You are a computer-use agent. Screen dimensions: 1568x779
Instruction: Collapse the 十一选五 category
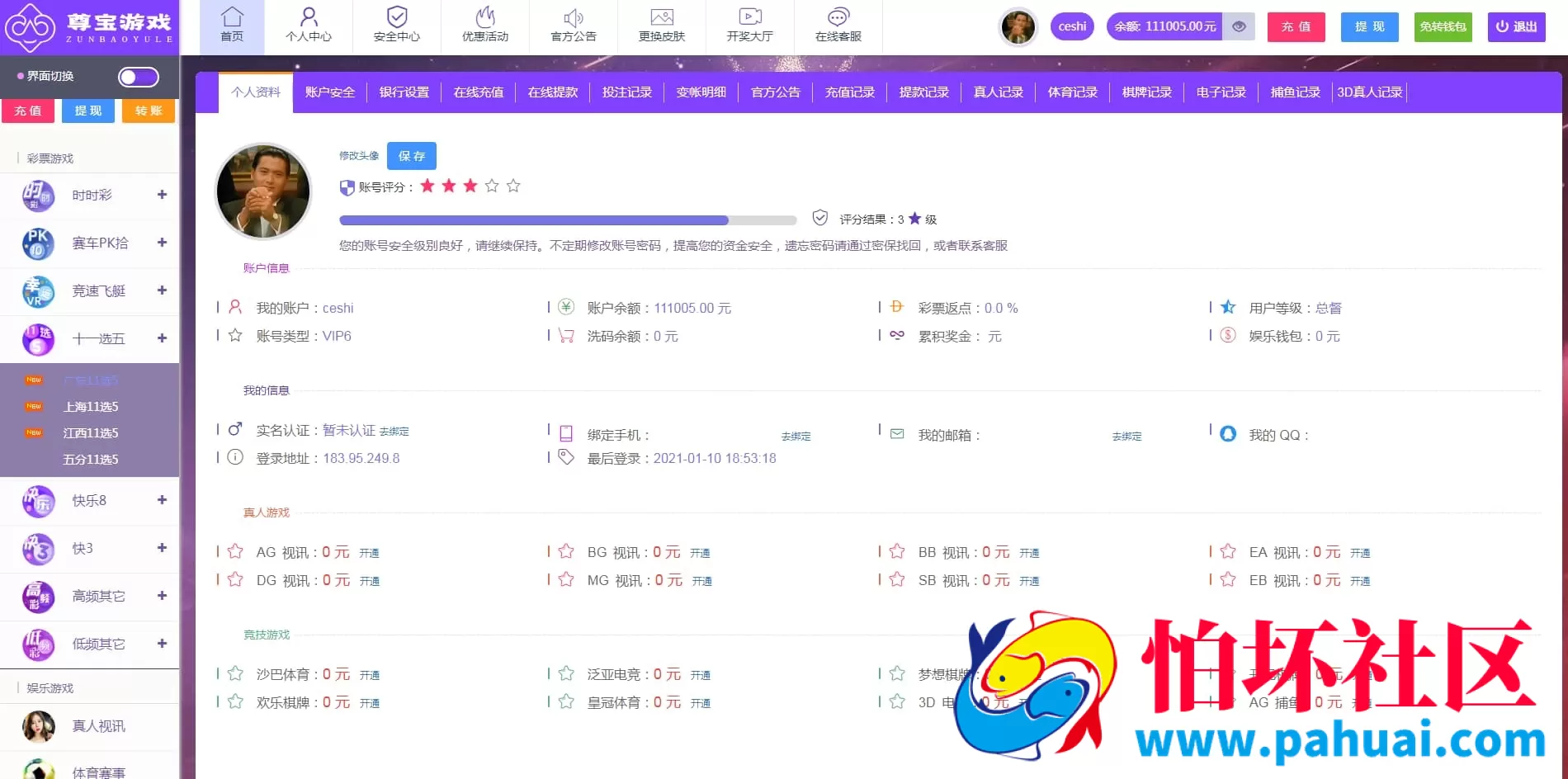[162, 339]
